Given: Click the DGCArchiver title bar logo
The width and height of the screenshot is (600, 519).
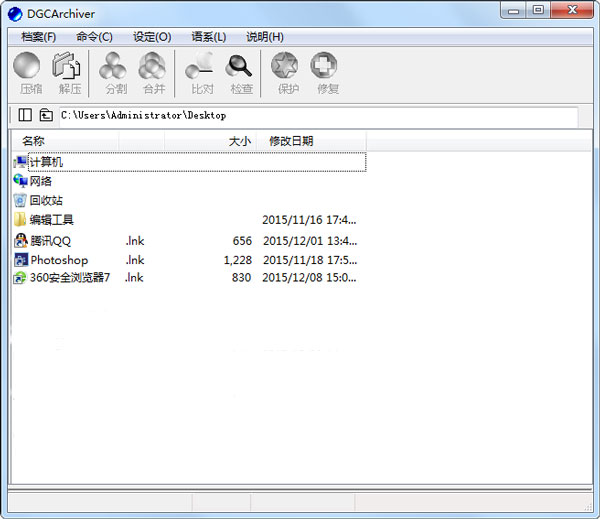Looking at the screenshot, I should [x=15, y=14].
